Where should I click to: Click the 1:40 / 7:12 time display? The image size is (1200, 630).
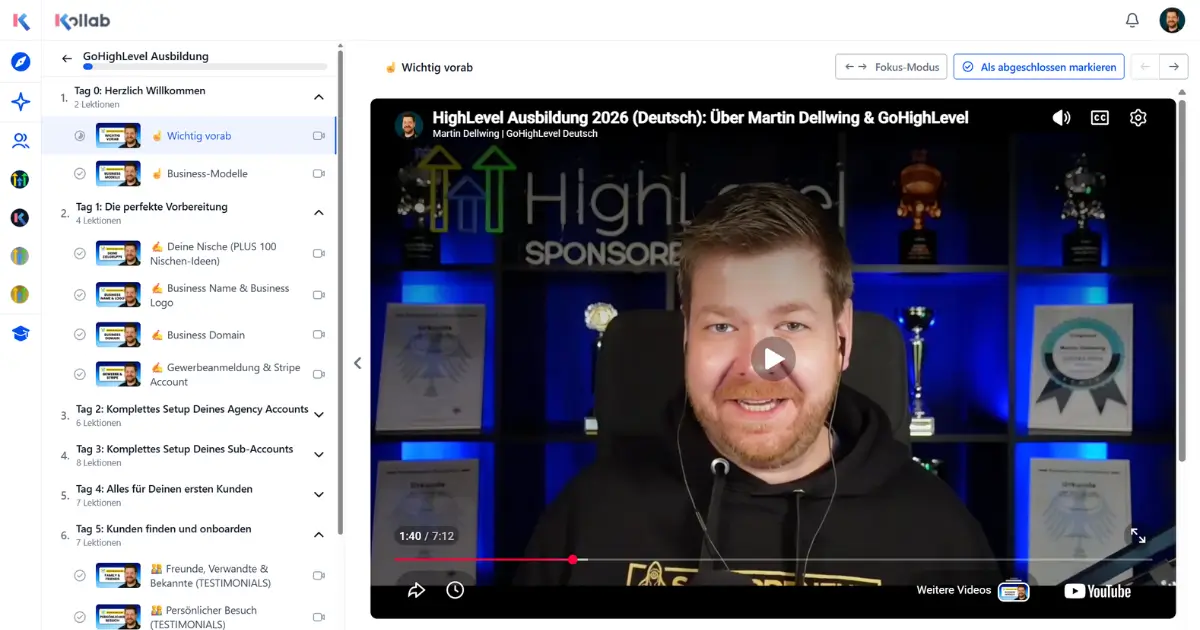(x=427, y=536)
